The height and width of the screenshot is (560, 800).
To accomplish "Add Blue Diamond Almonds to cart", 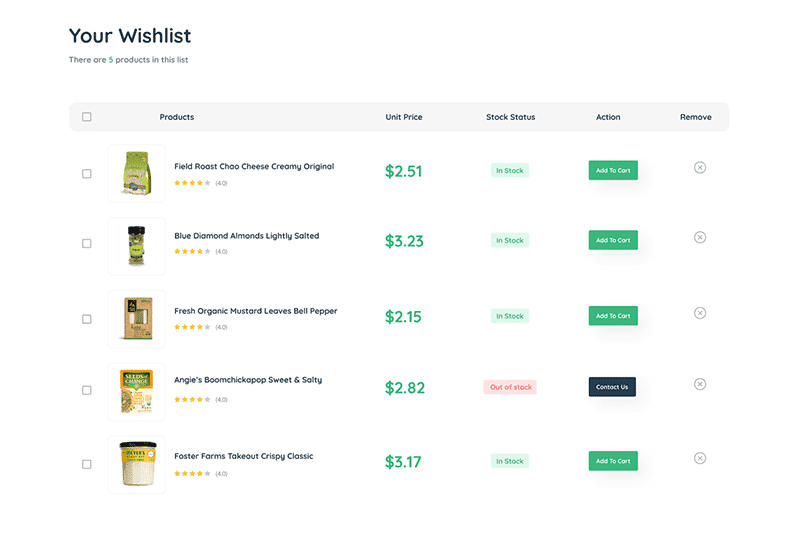I will point(613,240).
